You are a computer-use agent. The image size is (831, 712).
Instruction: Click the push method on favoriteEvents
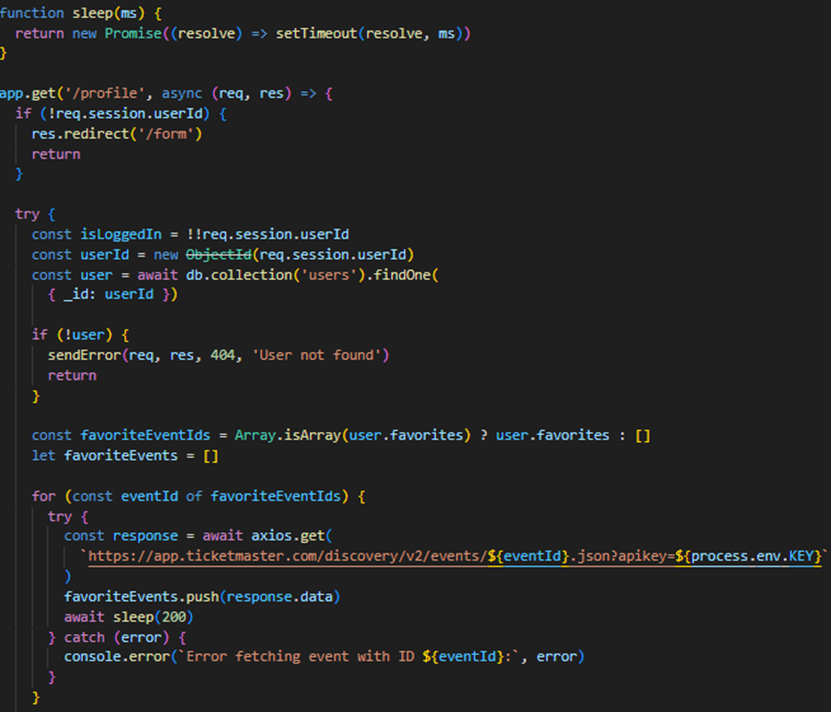[x=202, y=596]
